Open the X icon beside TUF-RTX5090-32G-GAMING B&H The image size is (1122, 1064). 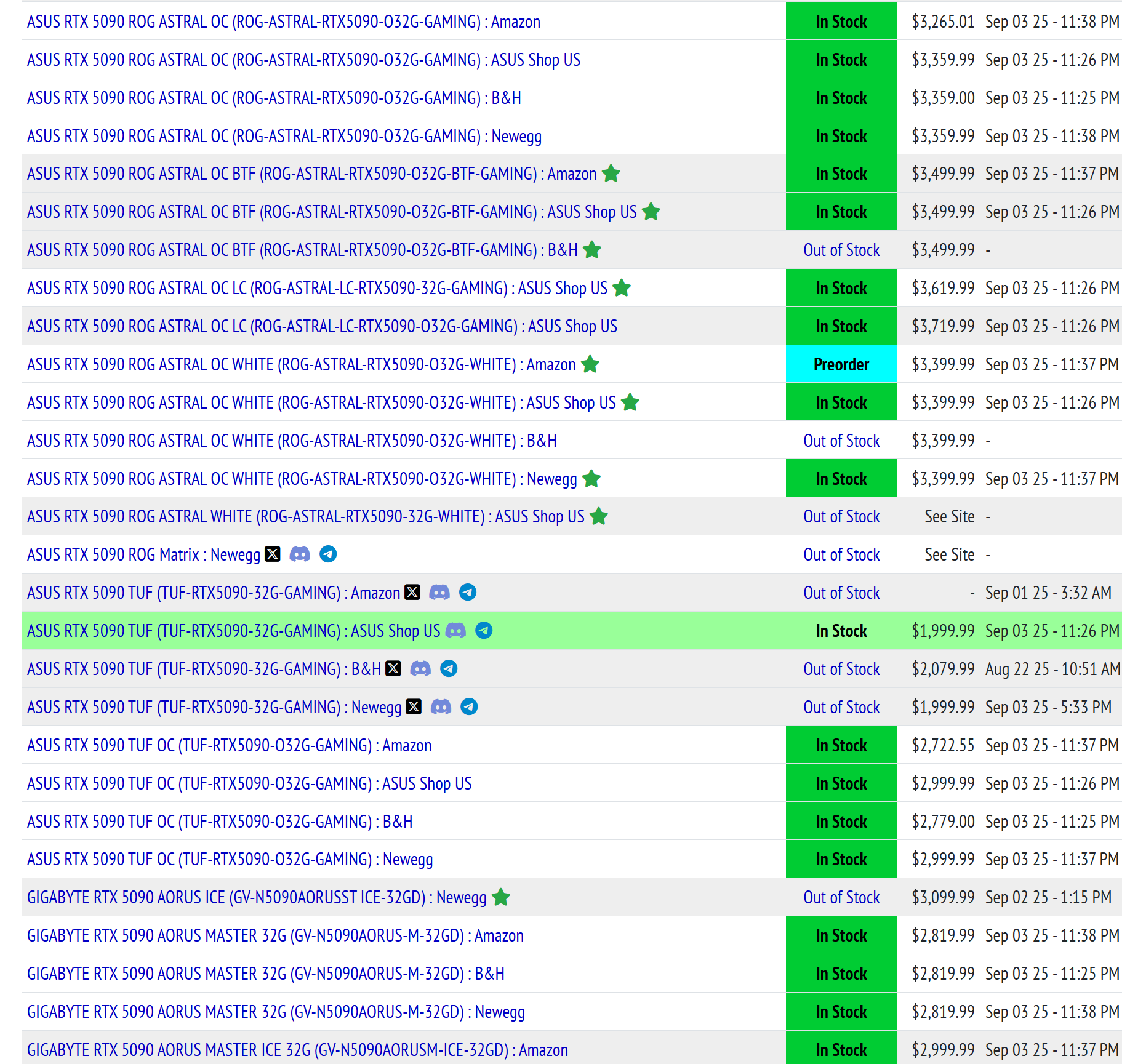tap(393, 669)
